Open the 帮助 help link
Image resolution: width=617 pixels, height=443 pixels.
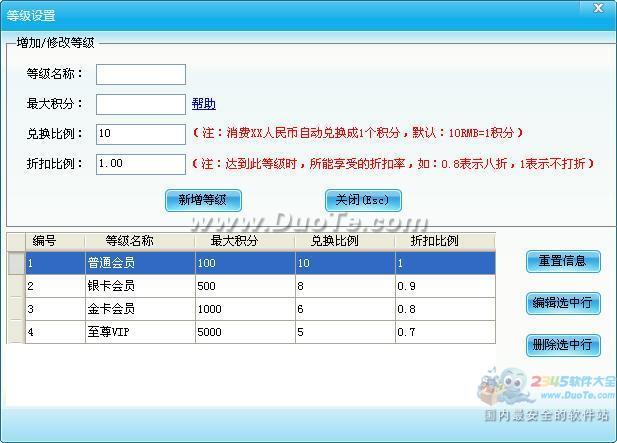click(203, 104)
